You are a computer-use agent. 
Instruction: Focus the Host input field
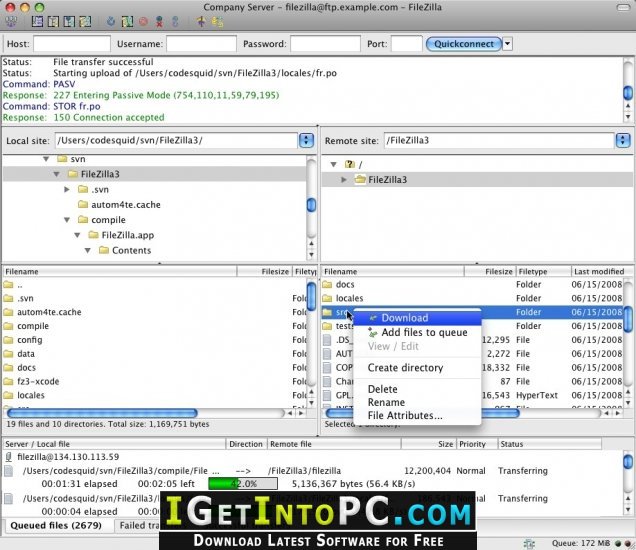[72, 44]
